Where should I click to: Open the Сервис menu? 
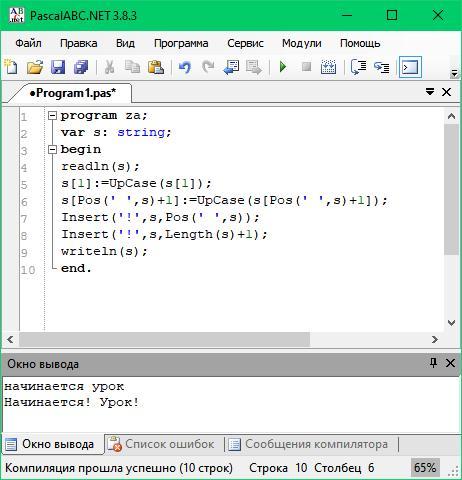(x=245, y=43)
